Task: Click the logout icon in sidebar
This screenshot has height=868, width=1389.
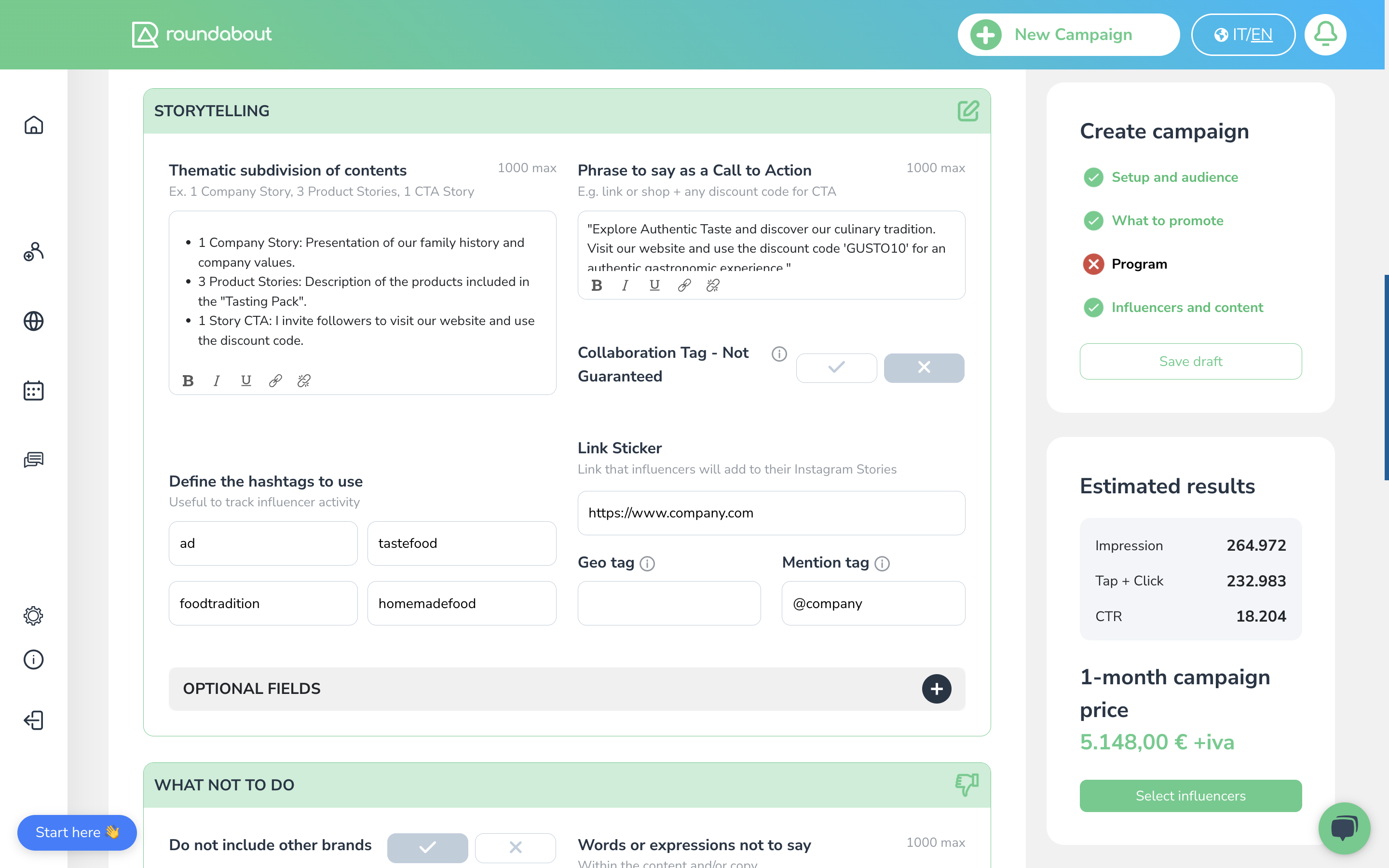Action: click(x=33, y=720)
